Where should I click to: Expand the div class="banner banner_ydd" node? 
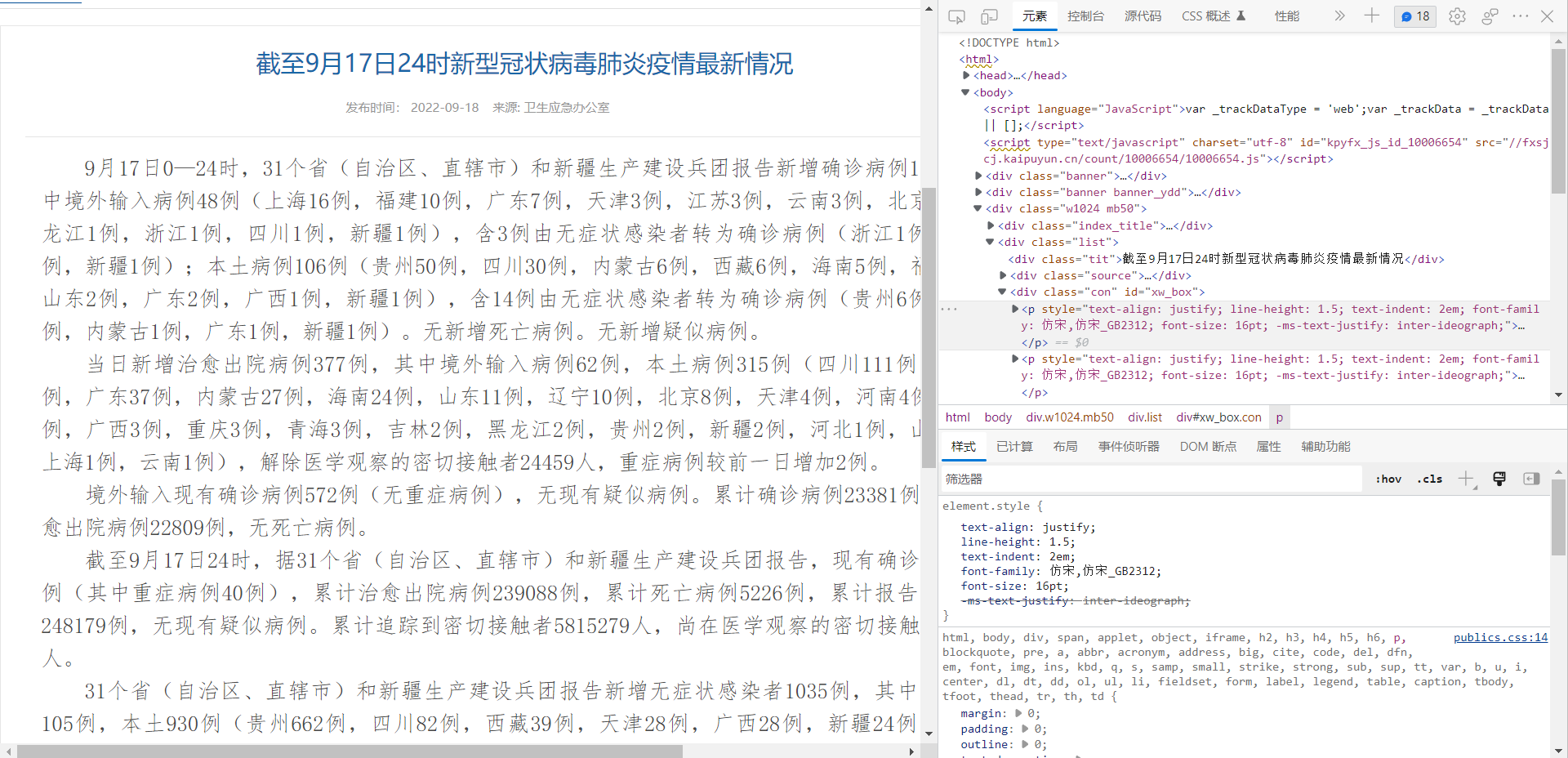coord(978,193)
